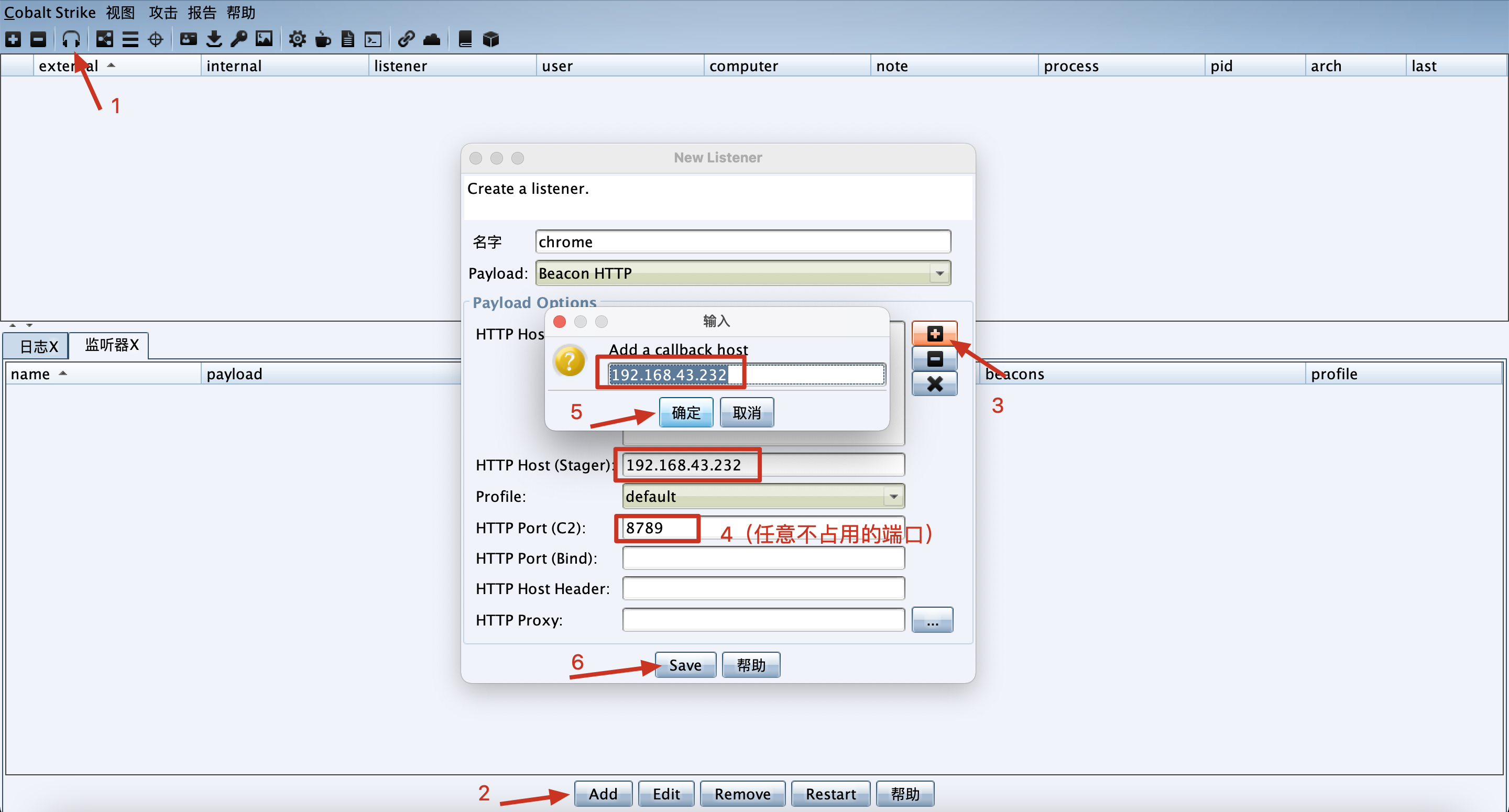Click the HTTP Port C2 input field
1509x812 pixels.
pyautogui.click(x=655, y=528)
